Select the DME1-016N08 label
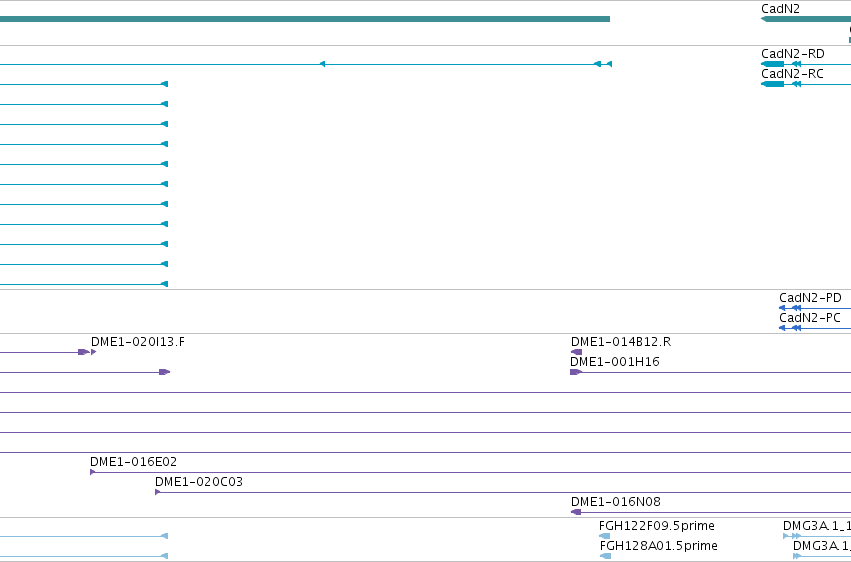 pos(615,502)
